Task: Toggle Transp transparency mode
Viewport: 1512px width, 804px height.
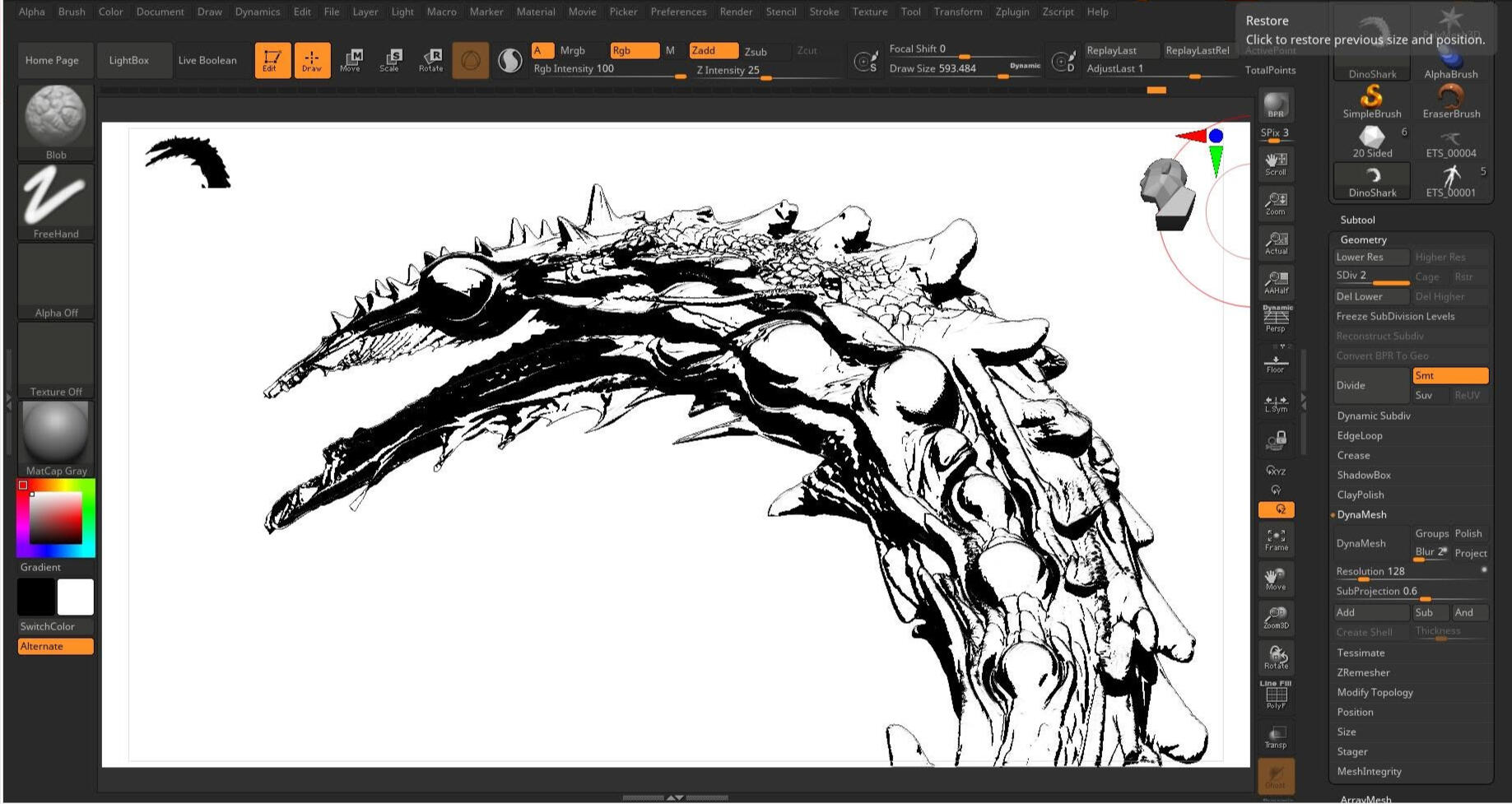Action: click(1276, 737)
